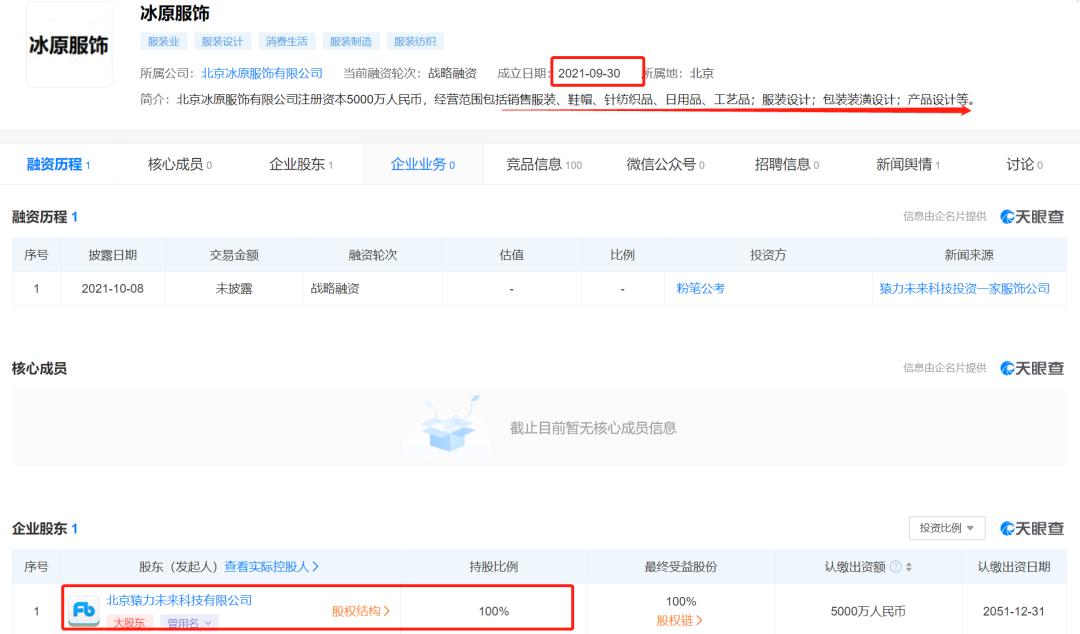Click the 披露日期 column header

pos(112,255)
